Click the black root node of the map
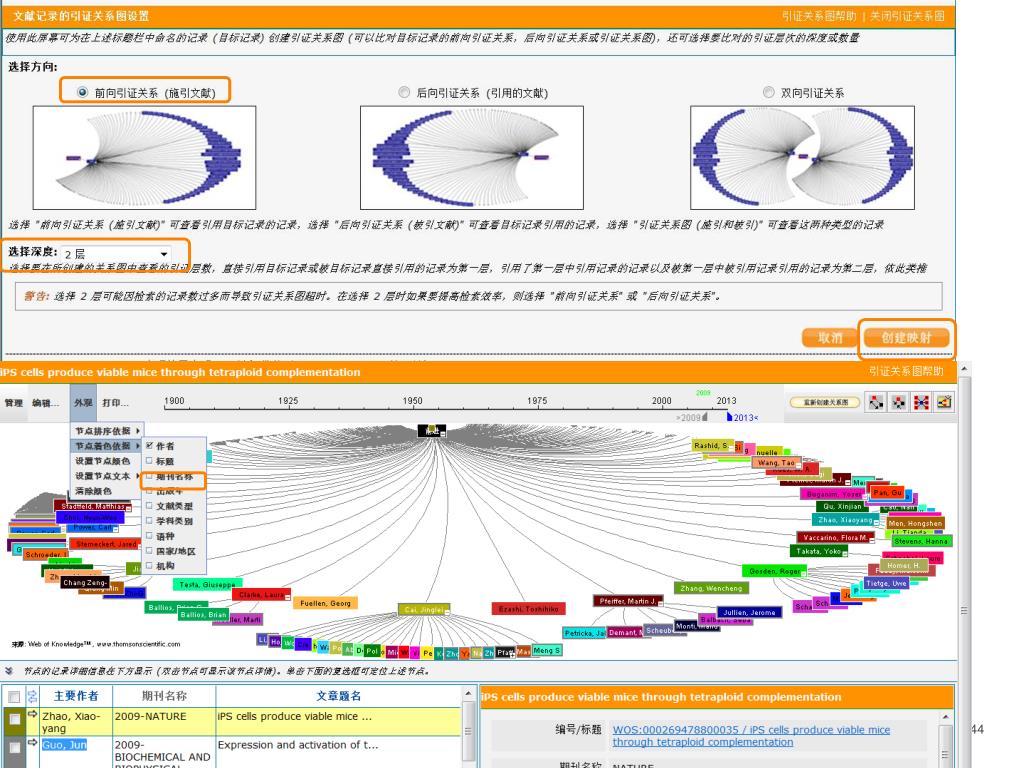1024x768 pixels. pyautogui.click(x=432, y=431)
